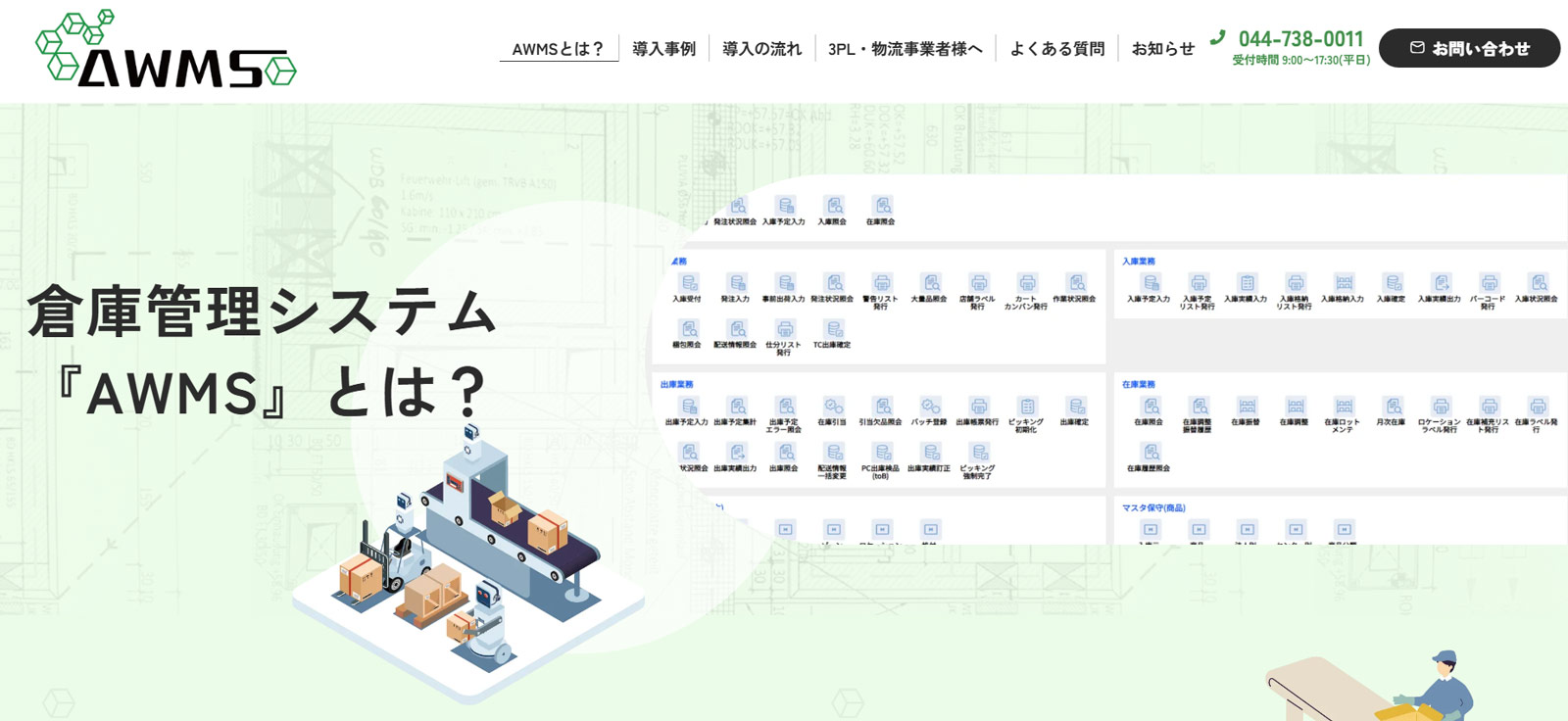Open 3PL・物流事業者様へ menu item
Image resolution: width=1568 pixels, height=721 pixels.
point(905,49)
